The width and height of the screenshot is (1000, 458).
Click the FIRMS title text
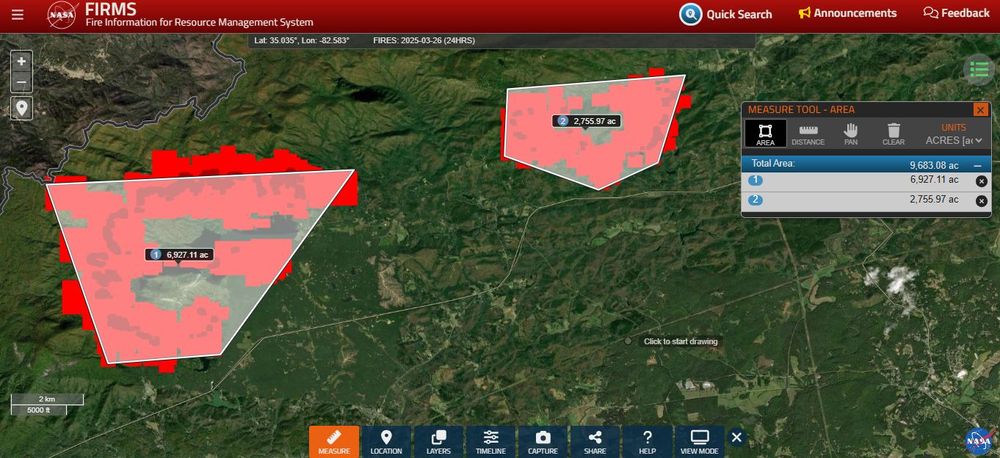[111, 9]
